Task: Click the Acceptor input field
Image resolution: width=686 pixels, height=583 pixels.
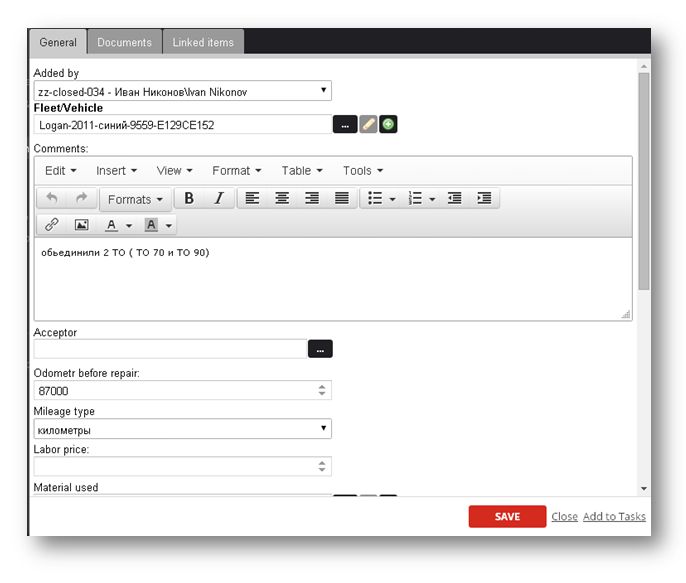Action: tap(170, 349)
